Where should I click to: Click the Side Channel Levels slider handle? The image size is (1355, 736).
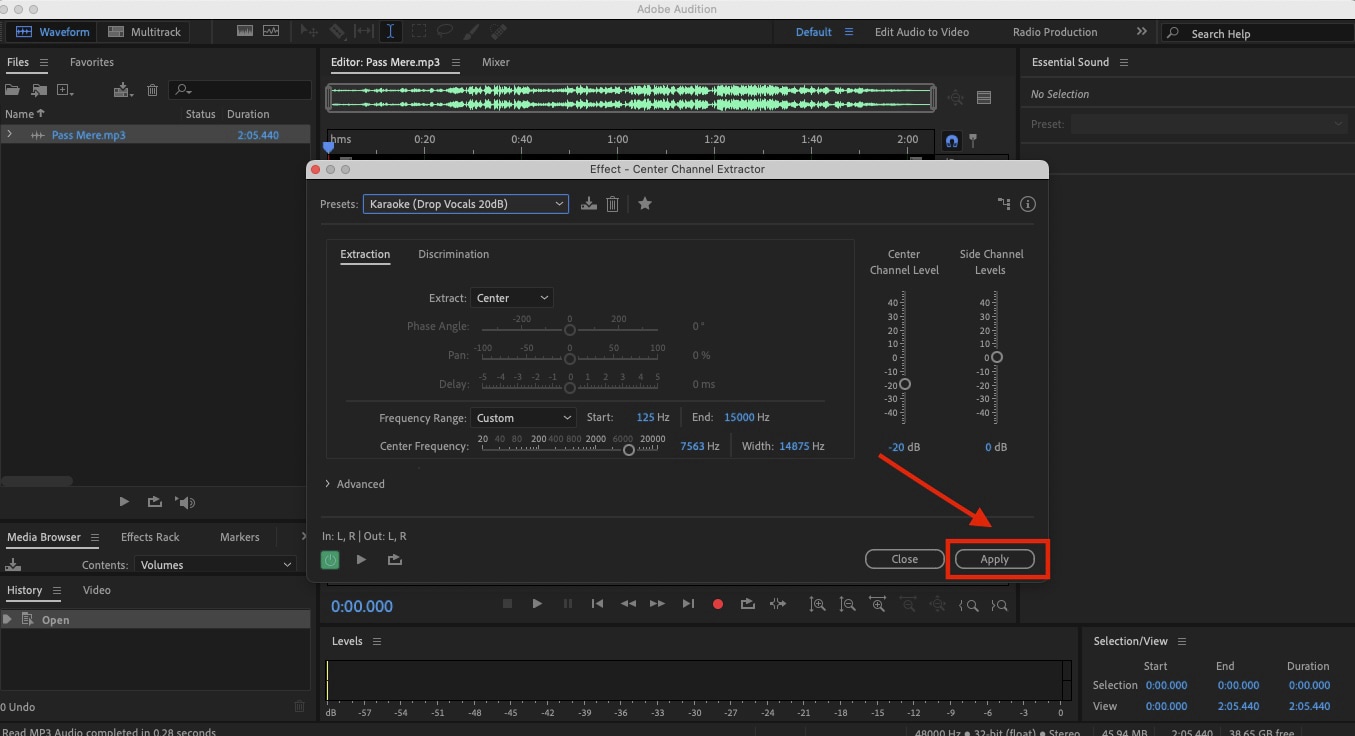pyautogui.click(x=997, y=357)
